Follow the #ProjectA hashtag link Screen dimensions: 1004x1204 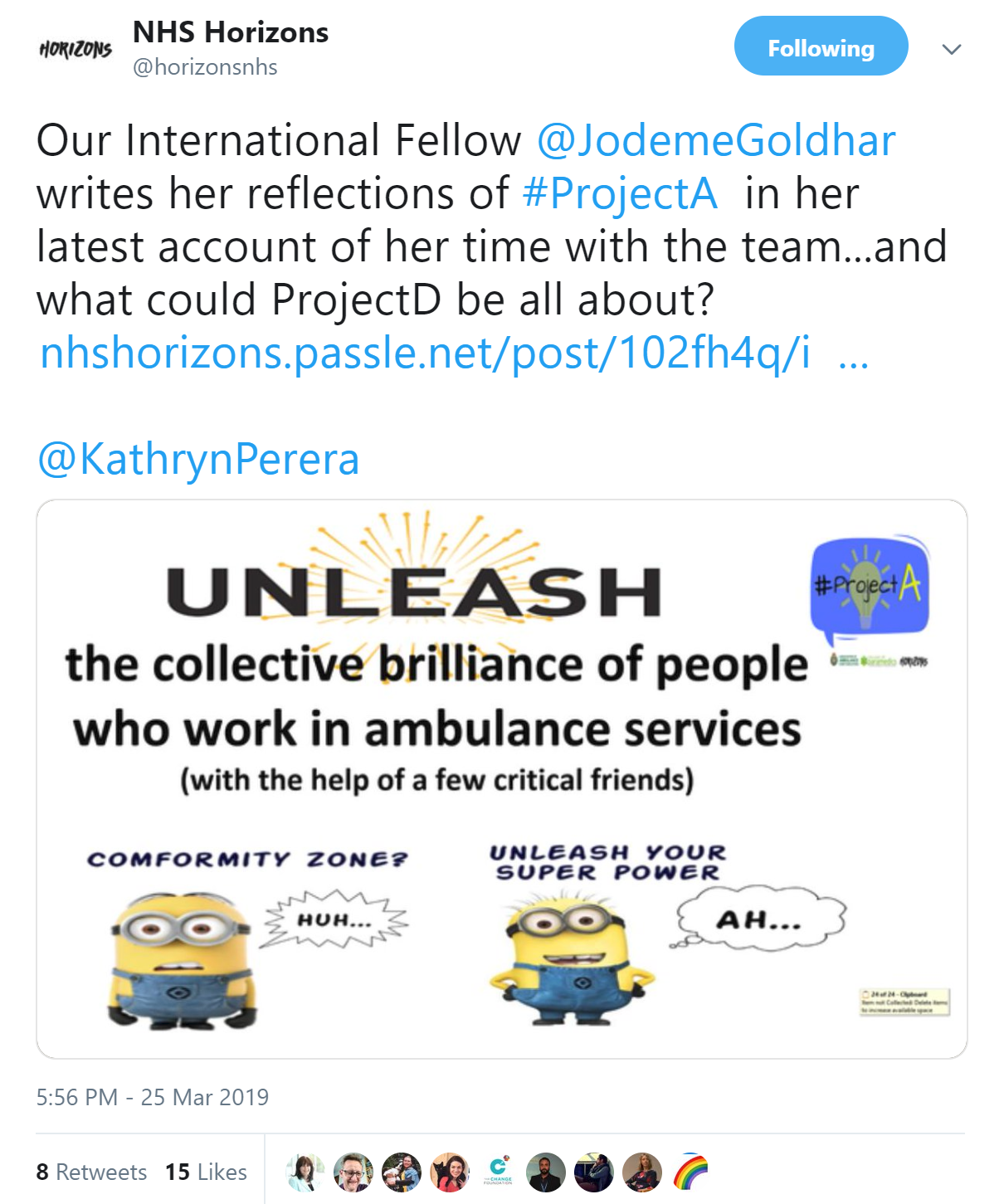[620, 193]
